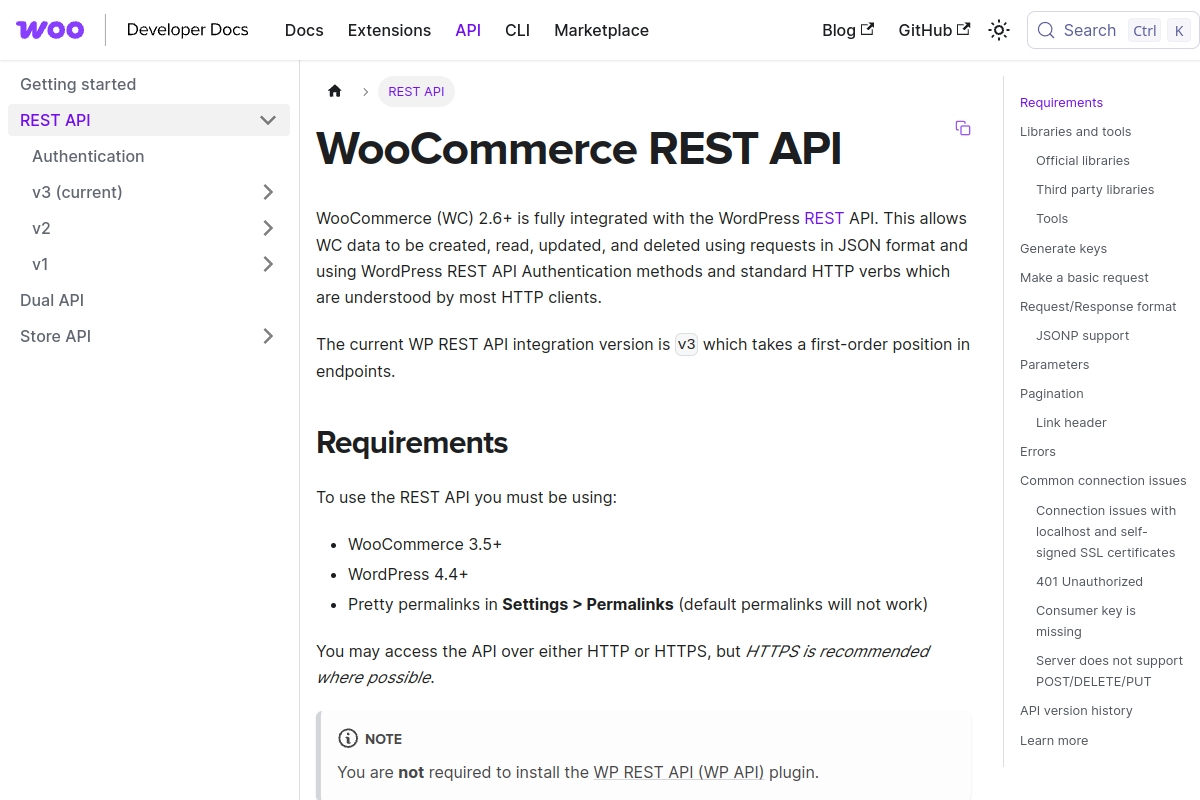This screenshot has height=800, width=1200.
Task: Jump to Pagination section
Action: pyautogui.click(x=1051, y=393)
